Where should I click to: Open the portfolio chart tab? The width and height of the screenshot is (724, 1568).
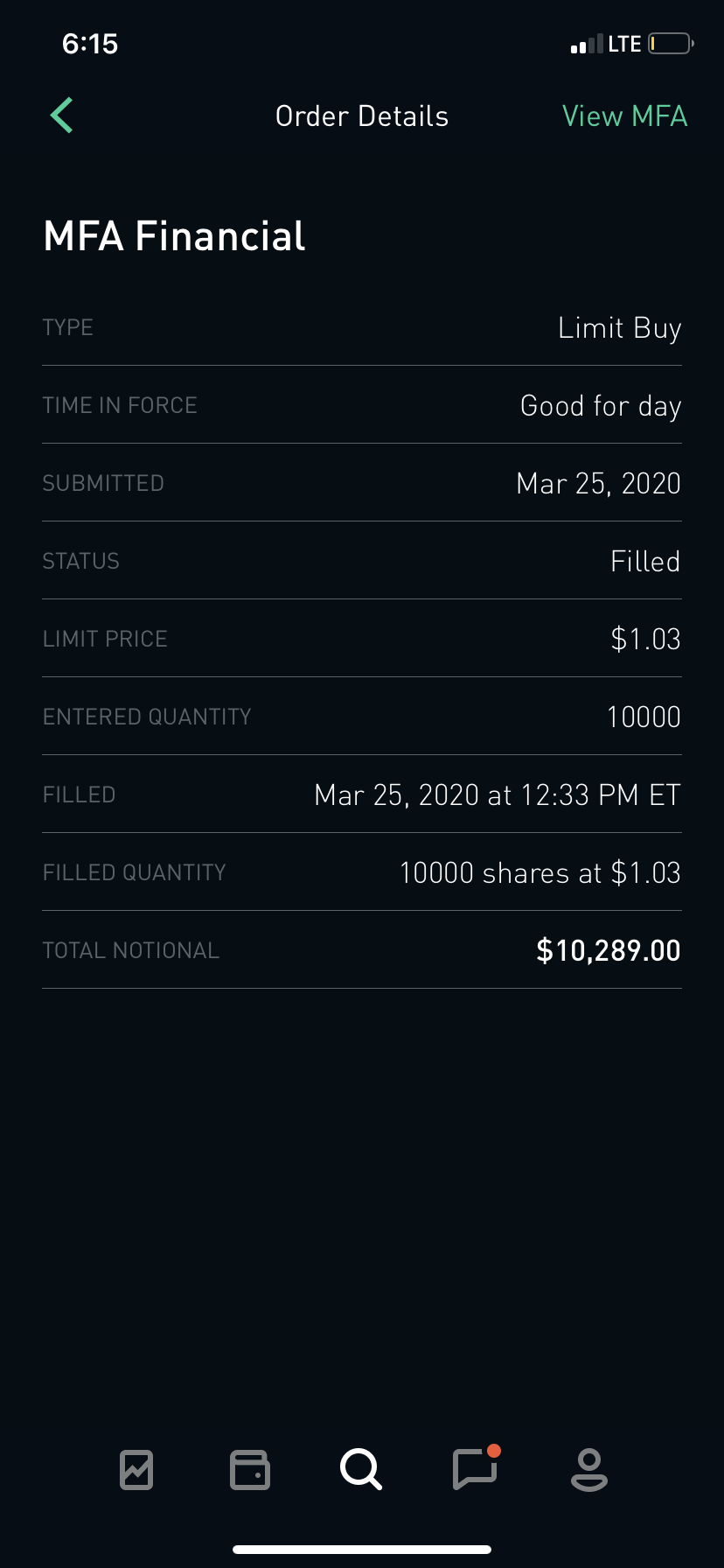(x=136, y=1469)
